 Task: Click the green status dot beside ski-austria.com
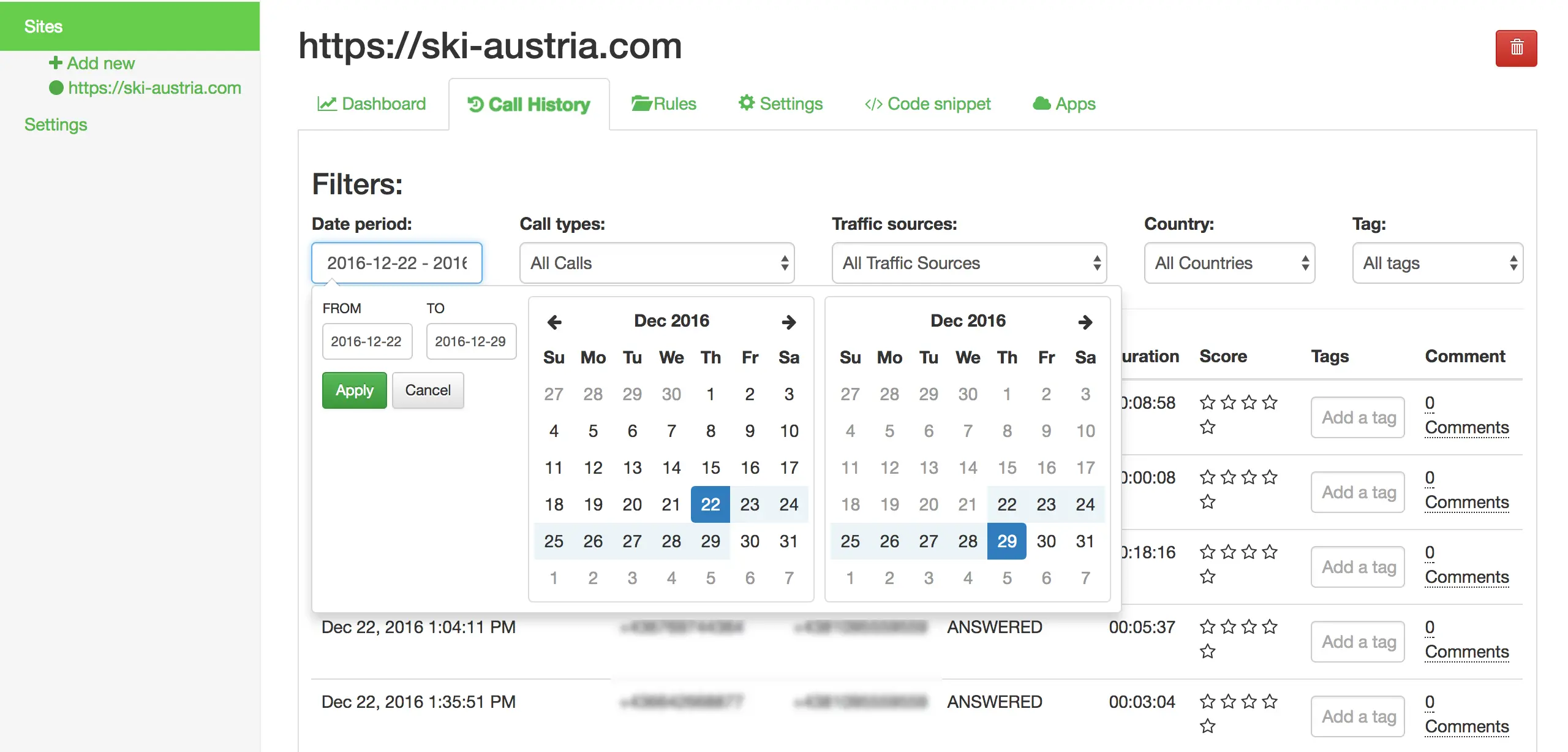point(56,88)
